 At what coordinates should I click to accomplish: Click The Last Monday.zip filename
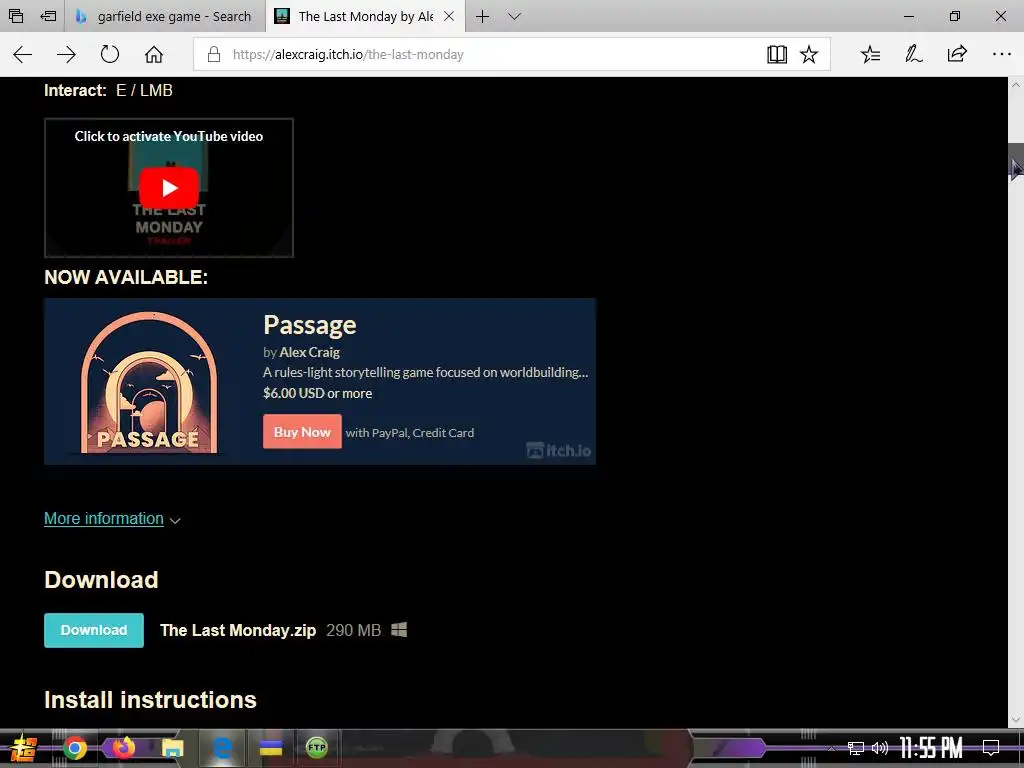[x=238, y=630]
